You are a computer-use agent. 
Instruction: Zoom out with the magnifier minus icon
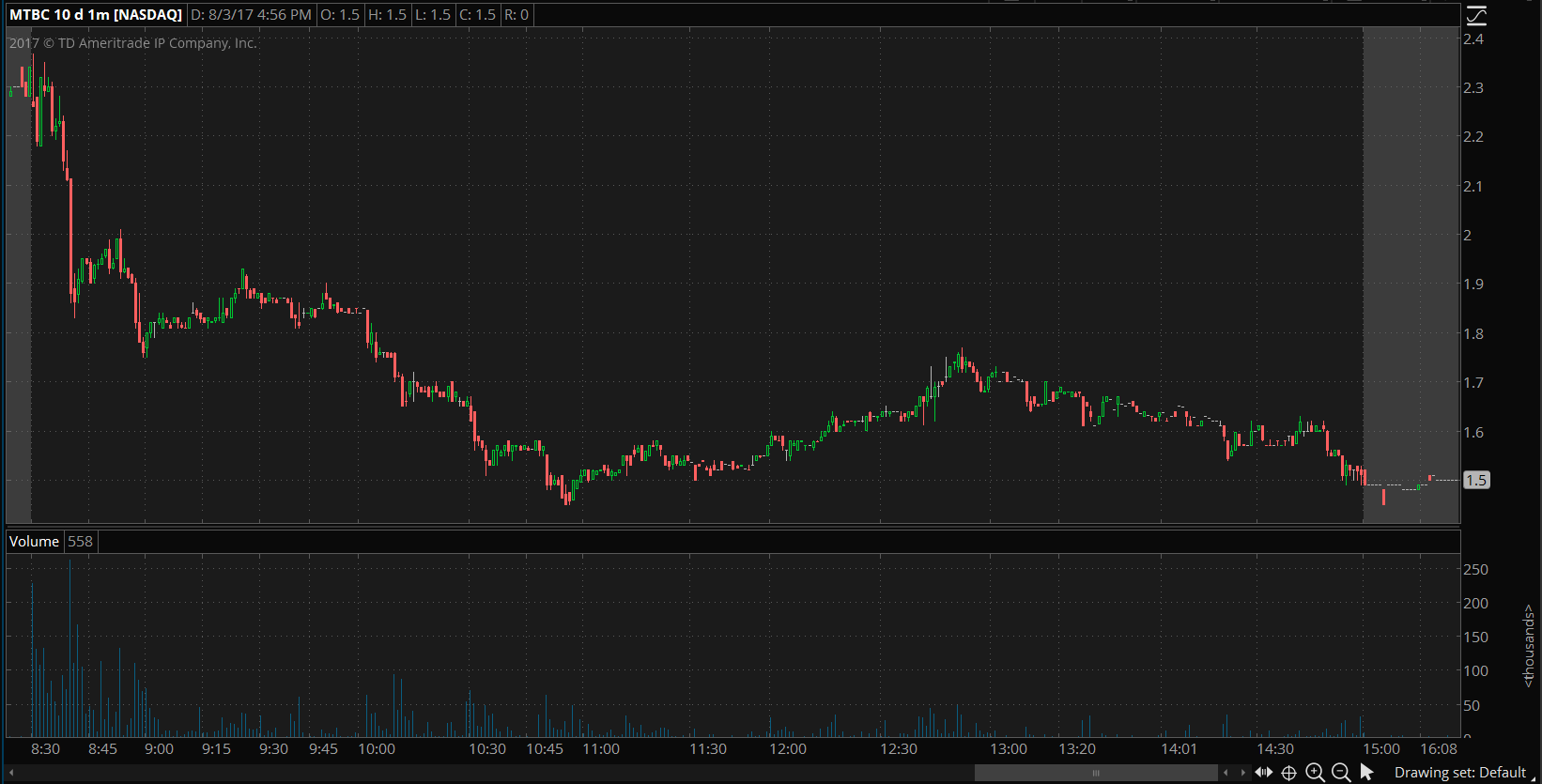1342,773
